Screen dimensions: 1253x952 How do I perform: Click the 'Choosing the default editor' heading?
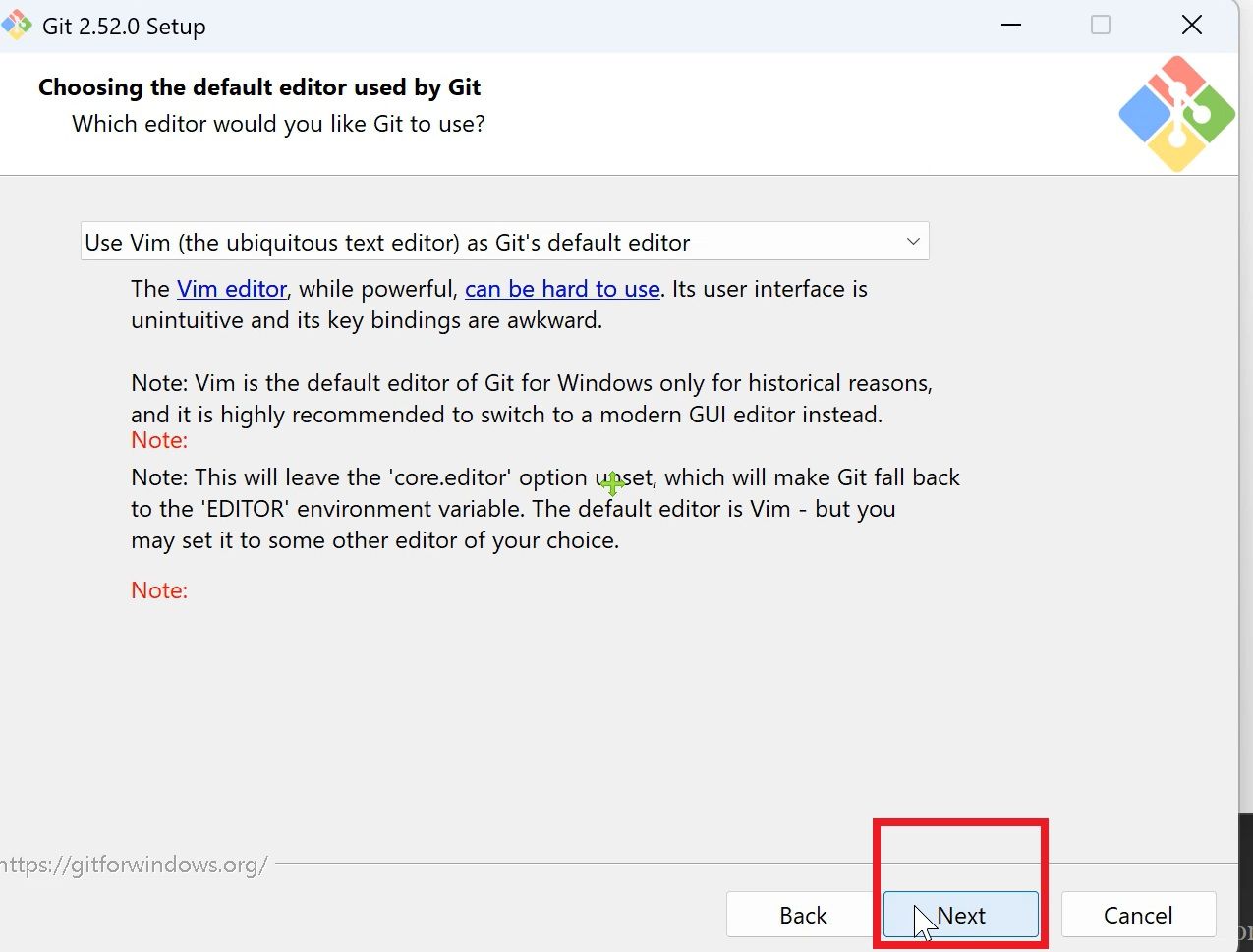[259, 87]
